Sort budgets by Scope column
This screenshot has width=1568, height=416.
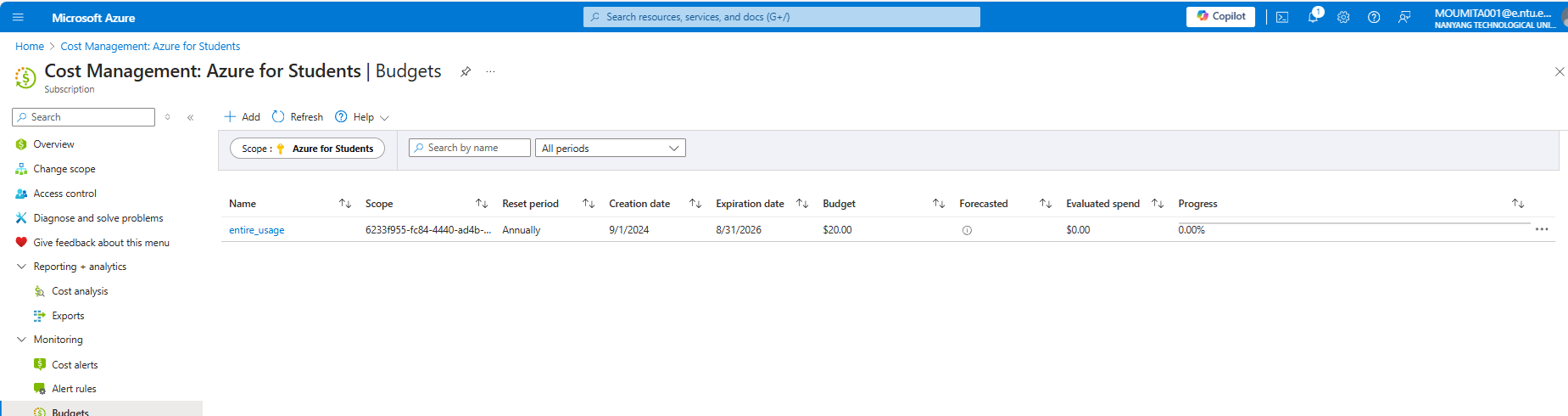482,204
